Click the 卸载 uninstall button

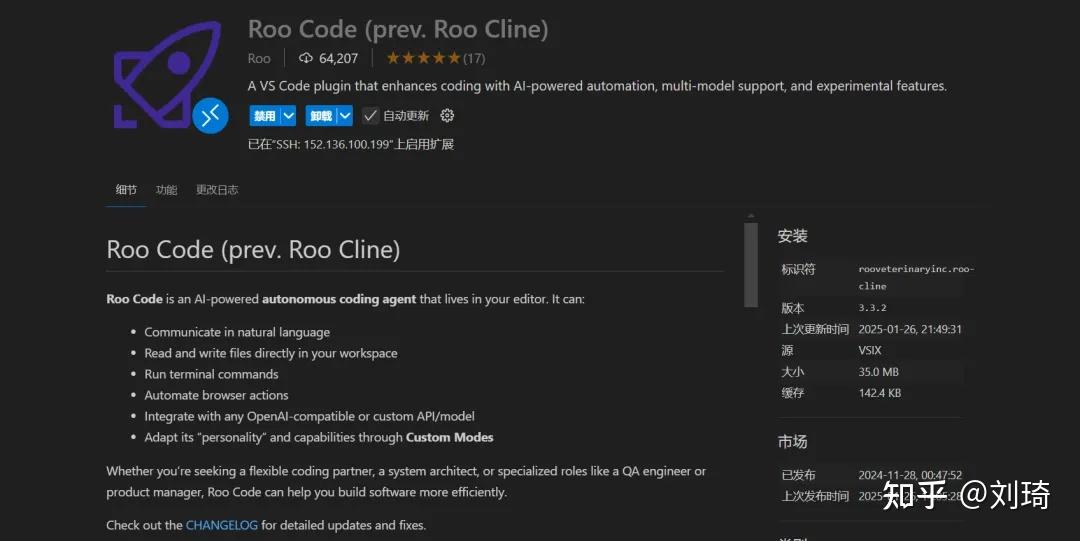click(321, 116)
